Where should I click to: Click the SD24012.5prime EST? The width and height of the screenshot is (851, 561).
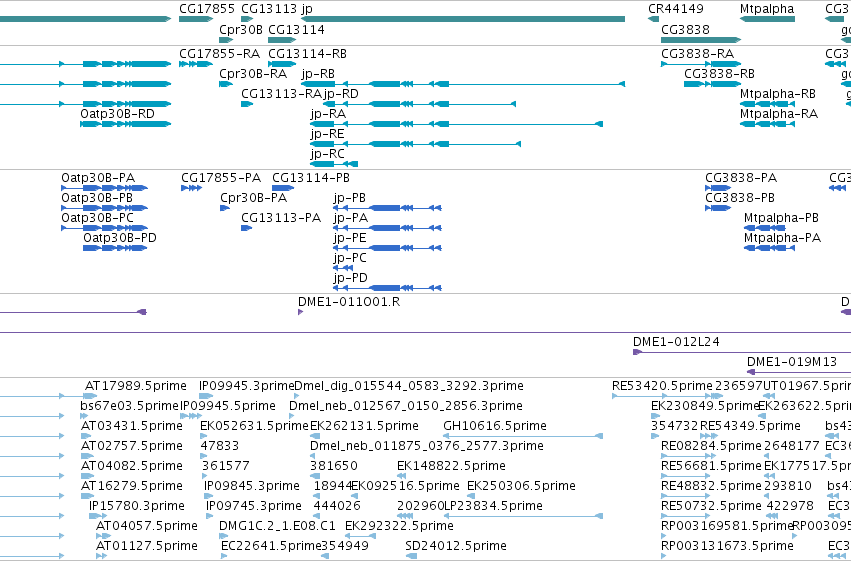click(411, 556)
